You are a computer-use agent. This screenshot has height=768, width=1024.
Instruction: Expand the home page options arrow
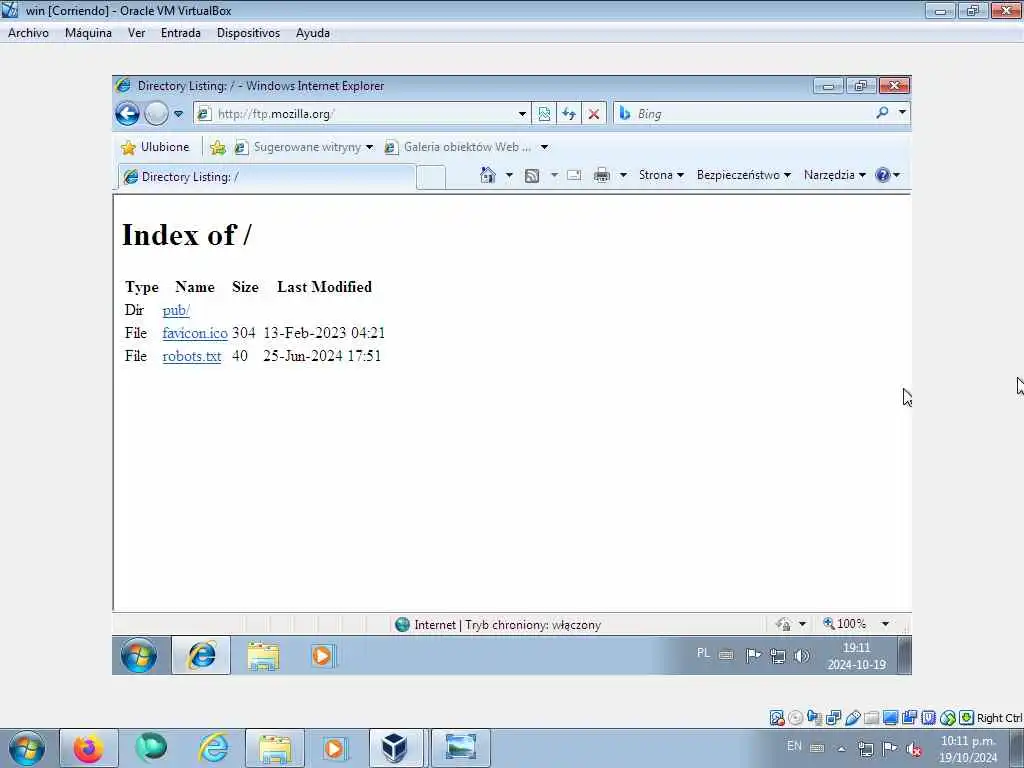(x=509, y=175)
